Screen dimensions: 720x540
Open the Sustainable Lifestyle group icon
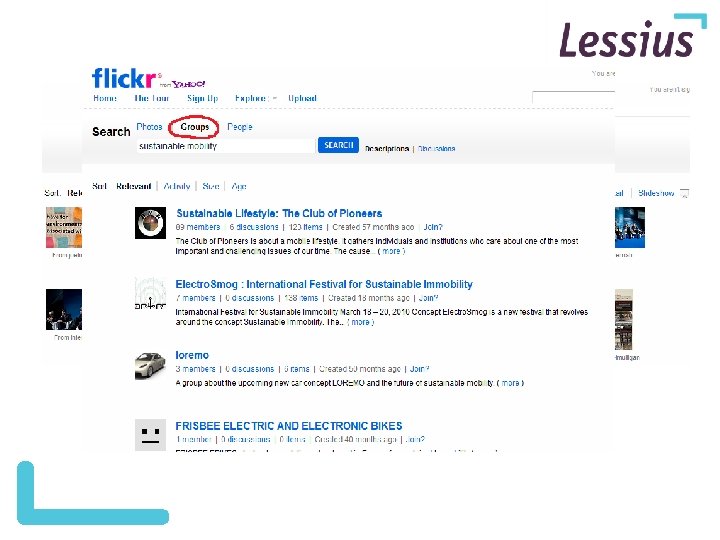tap(150, 223)
